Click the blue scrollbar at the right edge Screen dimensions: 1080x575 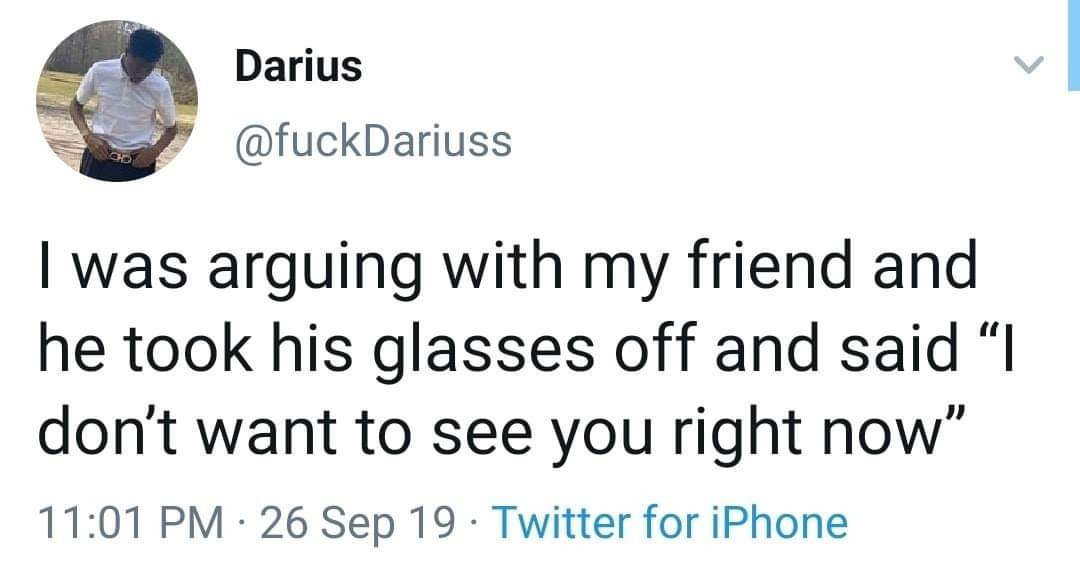[x=1073, y=45]
